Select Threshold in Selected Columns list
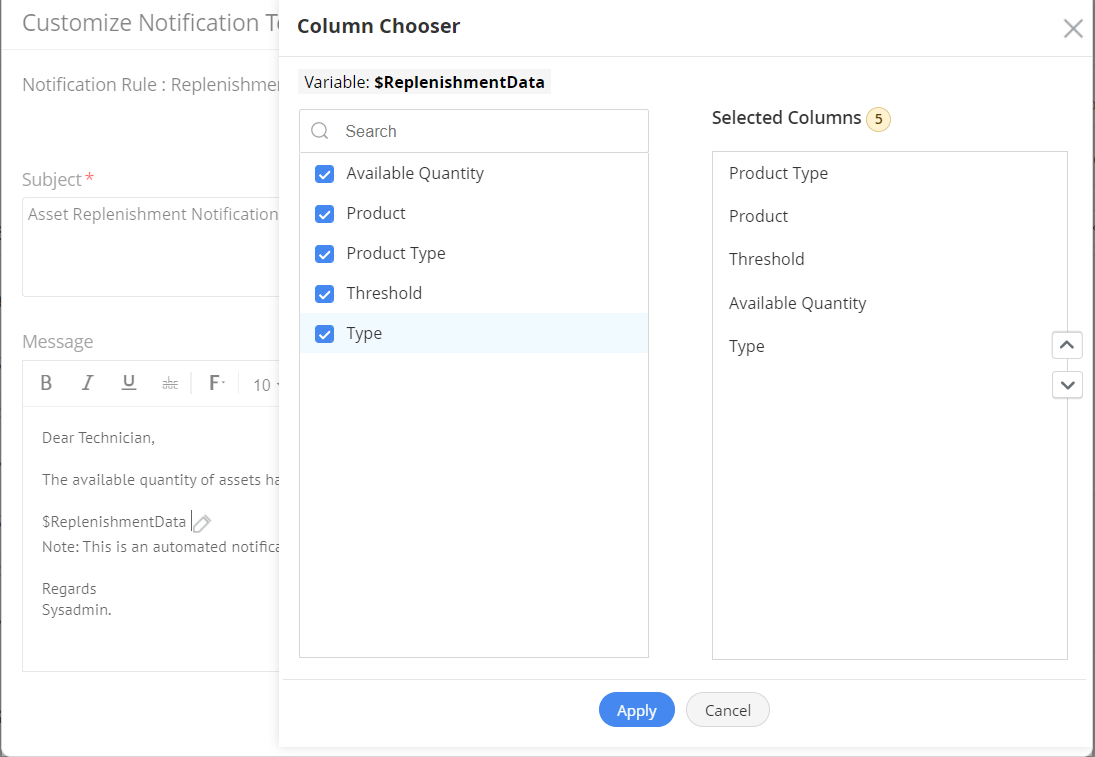Viewport: 1095px width, 757px height. 767,259
